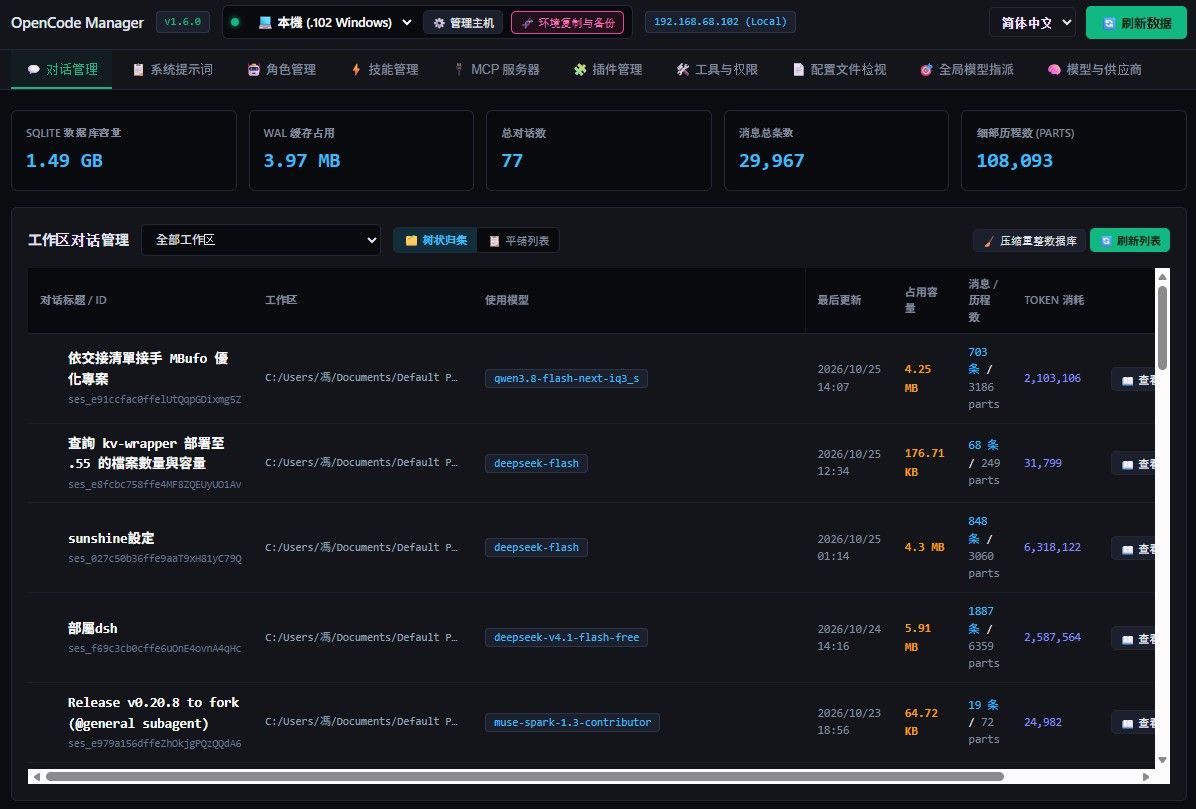
Task: Open 环境复制与备份 backup tool
Action: click(567, 23)
